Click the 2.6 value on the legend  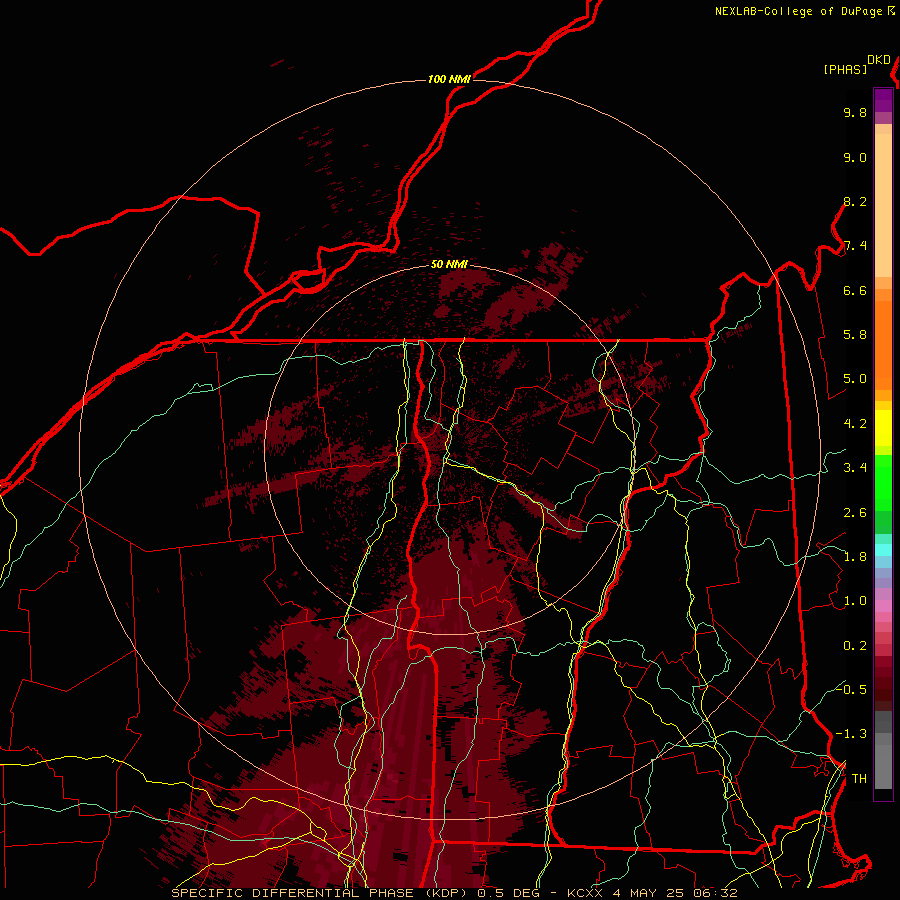[x=855, y=513]
